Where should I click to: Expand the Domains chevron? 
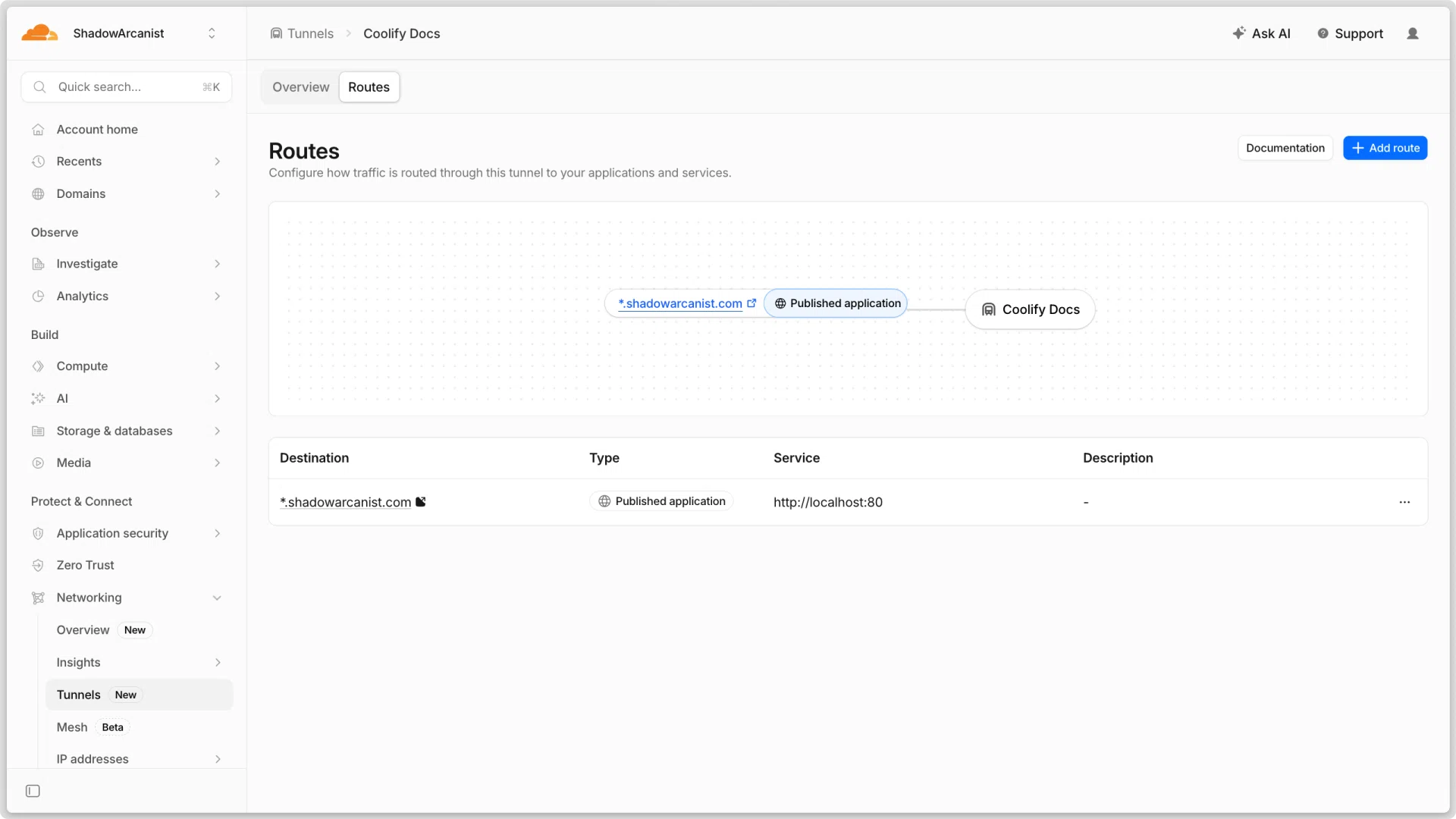[218, 194]
